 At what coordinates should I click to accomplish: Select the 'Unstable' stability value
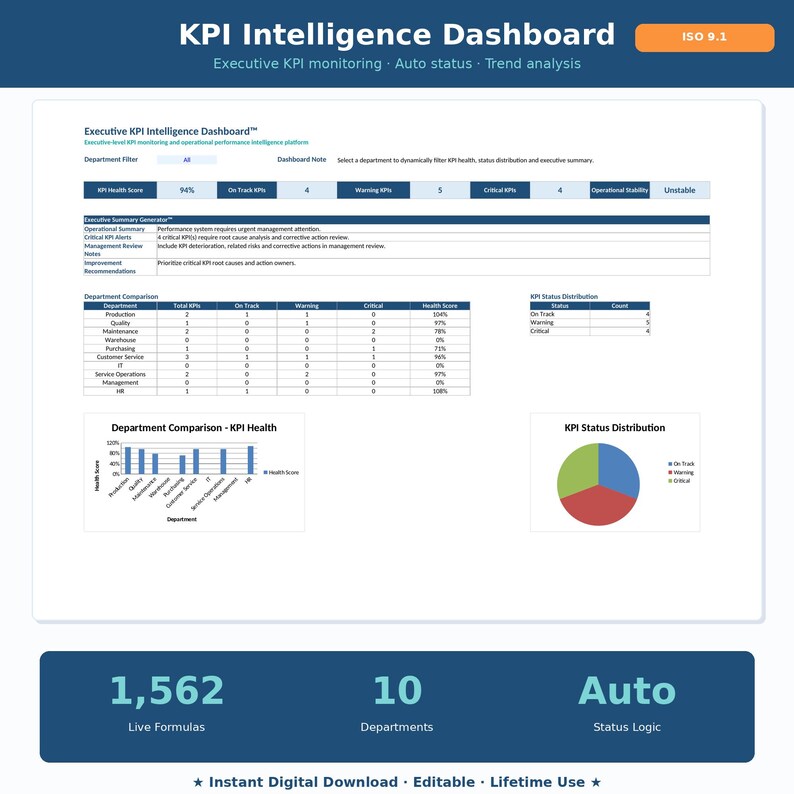pos(680,190)
